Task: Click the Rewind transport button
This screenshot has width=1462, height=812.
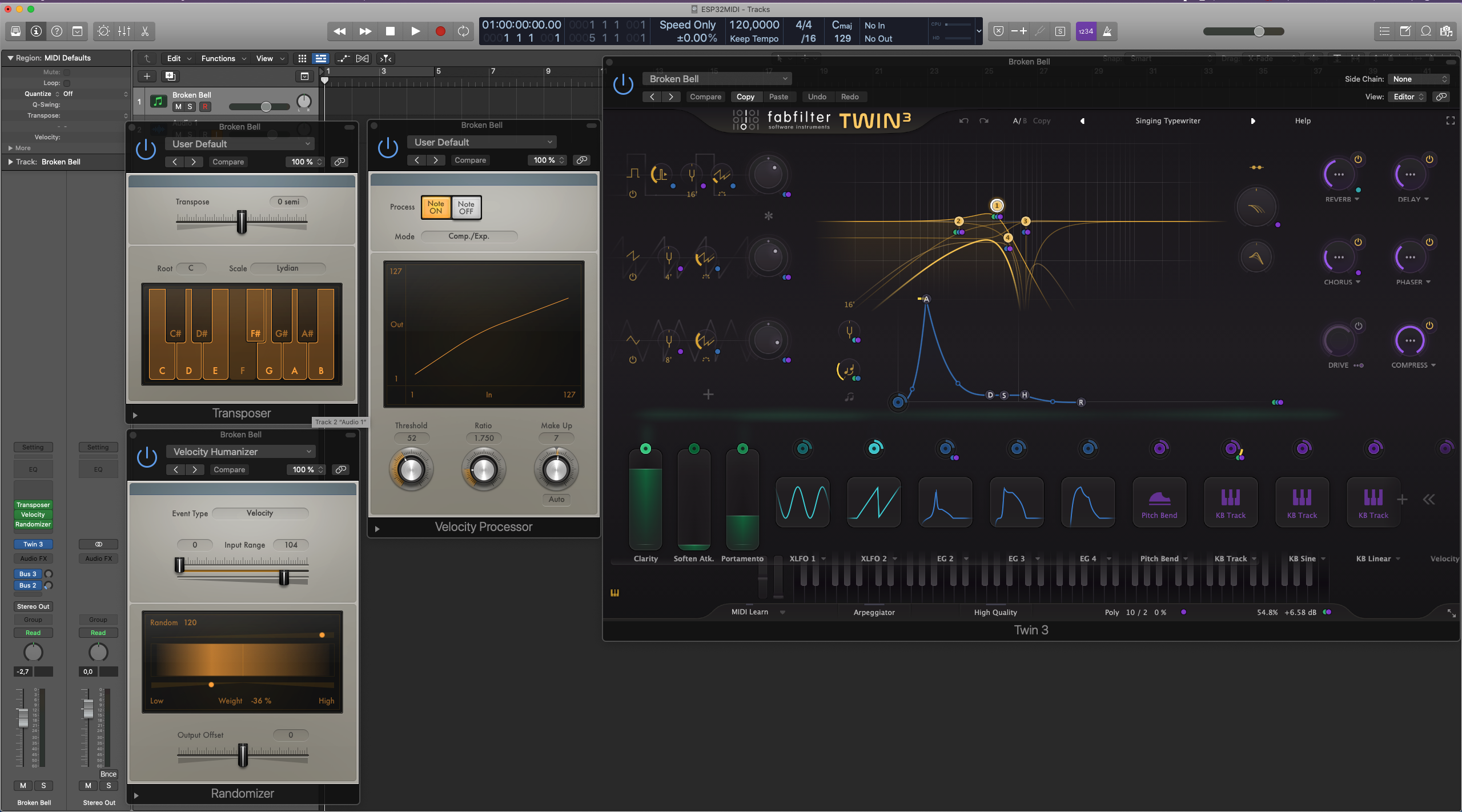Action: coord(340,31)
